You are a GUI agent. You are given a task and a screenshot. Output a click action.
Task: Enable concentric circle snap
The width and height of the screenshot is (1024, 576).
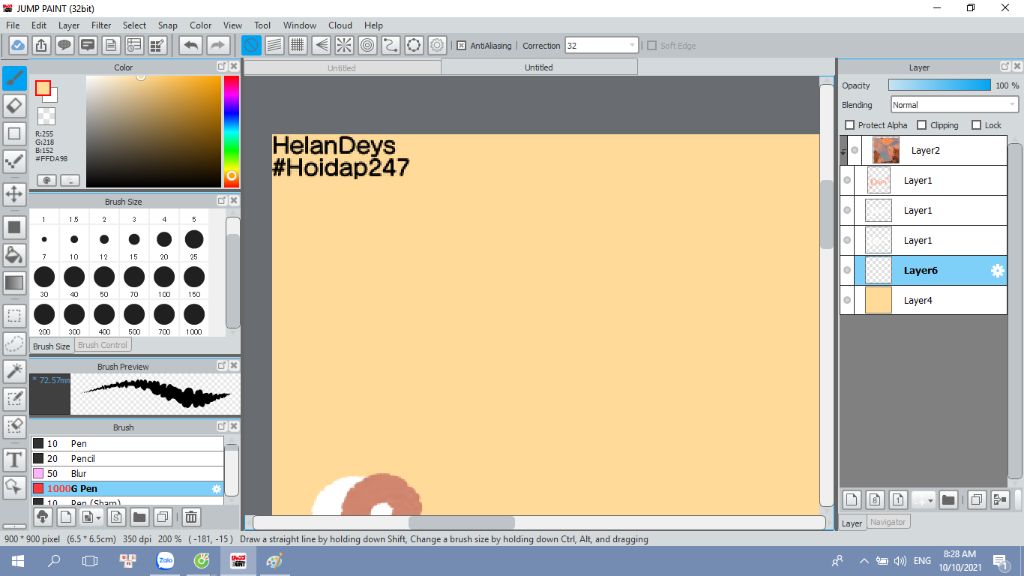point(367,45)
